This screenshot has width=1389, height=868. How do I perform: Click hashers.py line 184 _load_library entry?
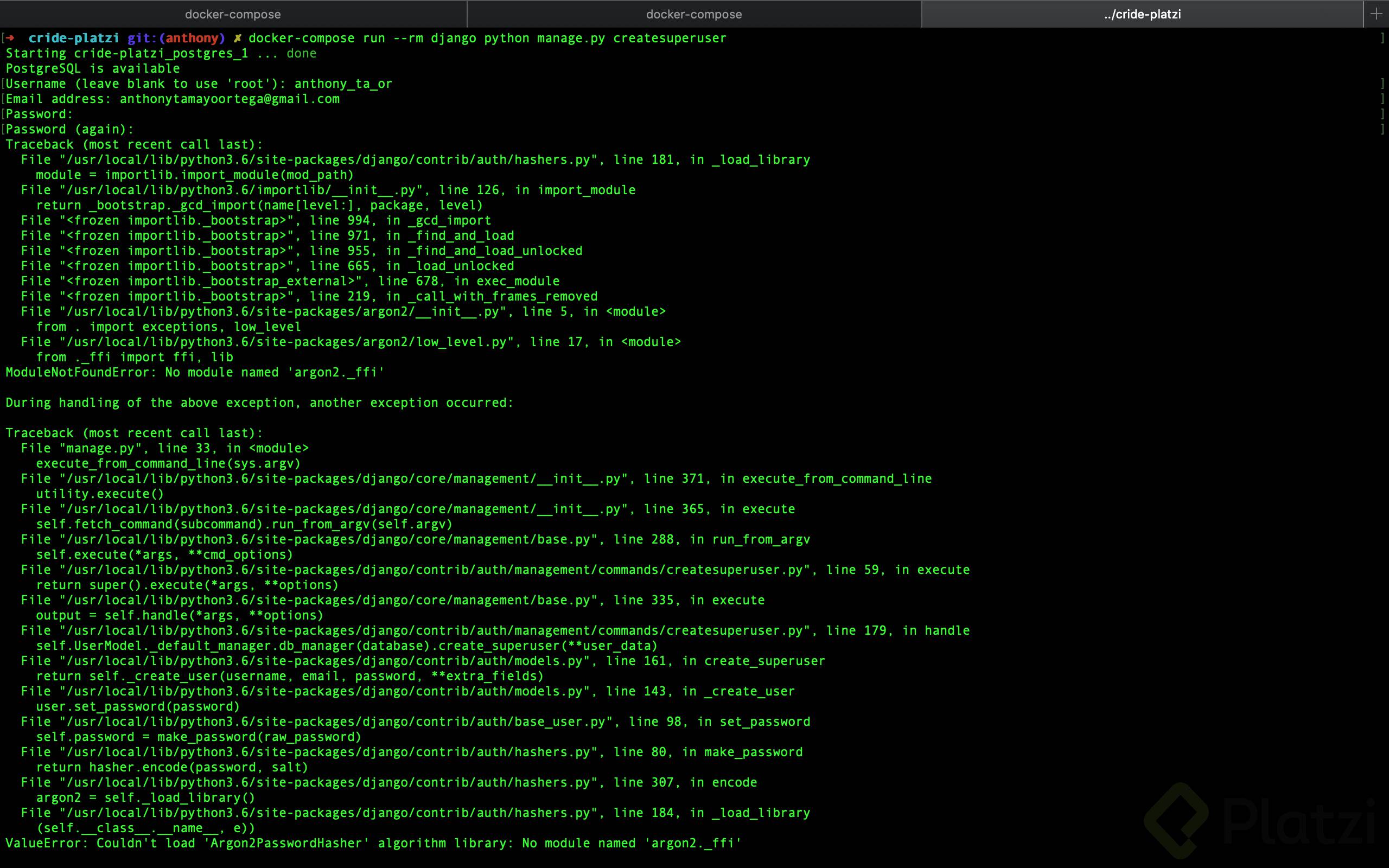416,813
